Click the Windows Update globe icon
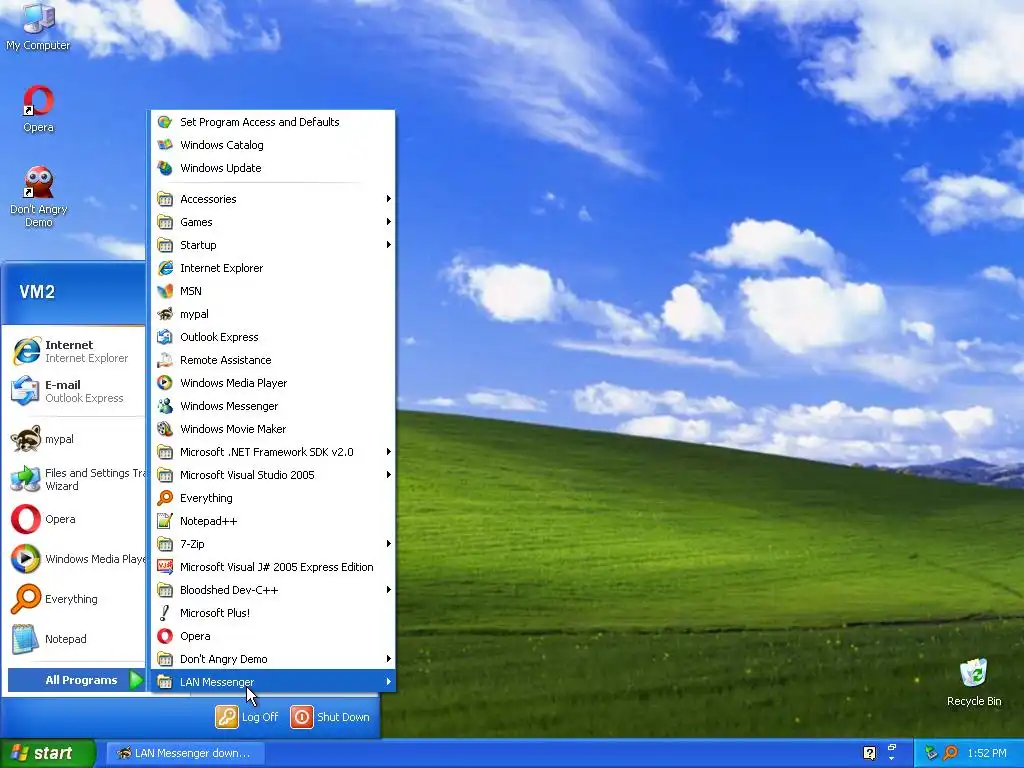Image resolution: width=1024 pixels, height=768 pixels. pyautogui.click(x=165, y=168)
